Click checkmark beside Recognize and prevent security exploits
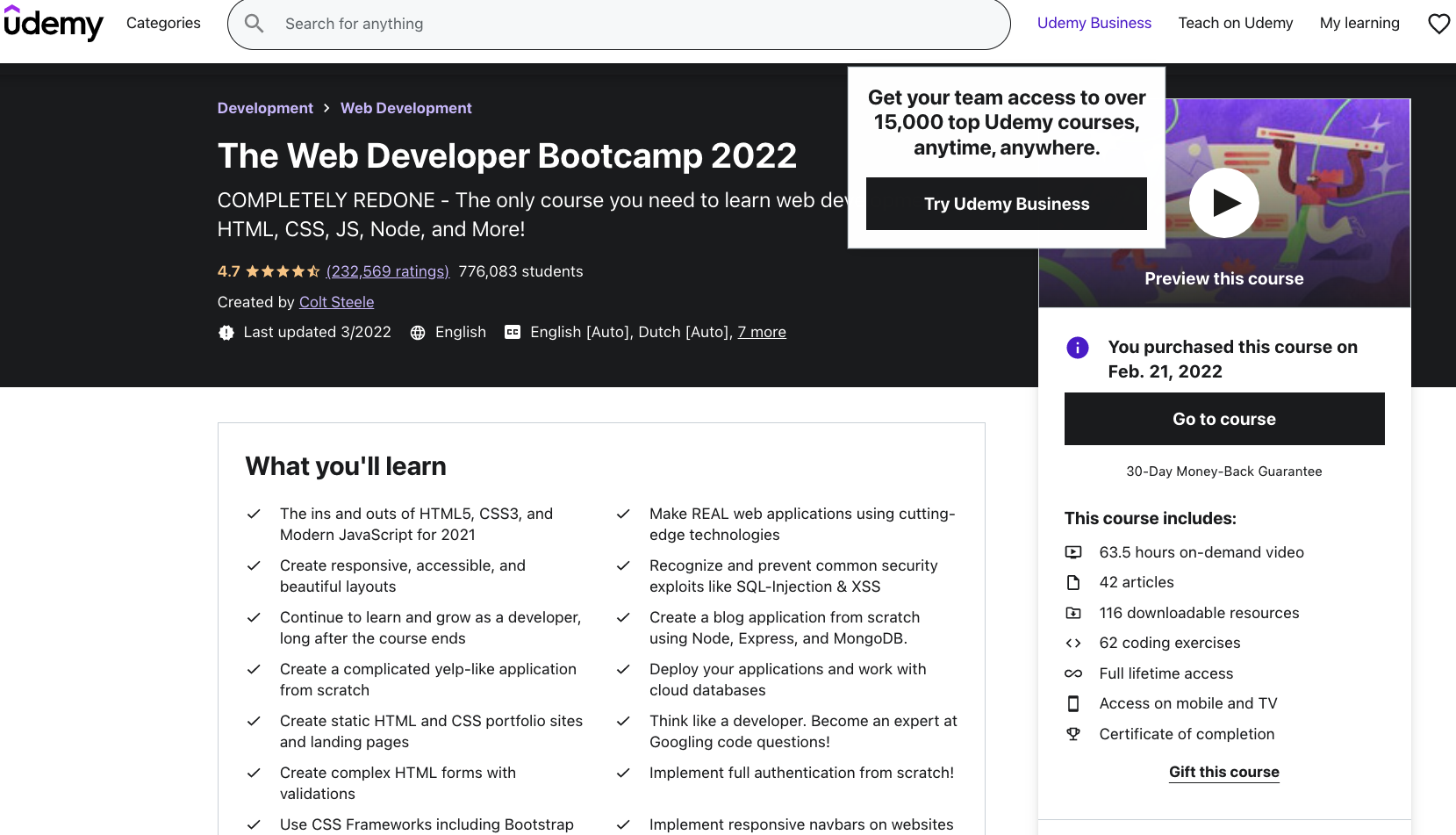The width and height of the screenshot is (1456, 835). point(623,565)
